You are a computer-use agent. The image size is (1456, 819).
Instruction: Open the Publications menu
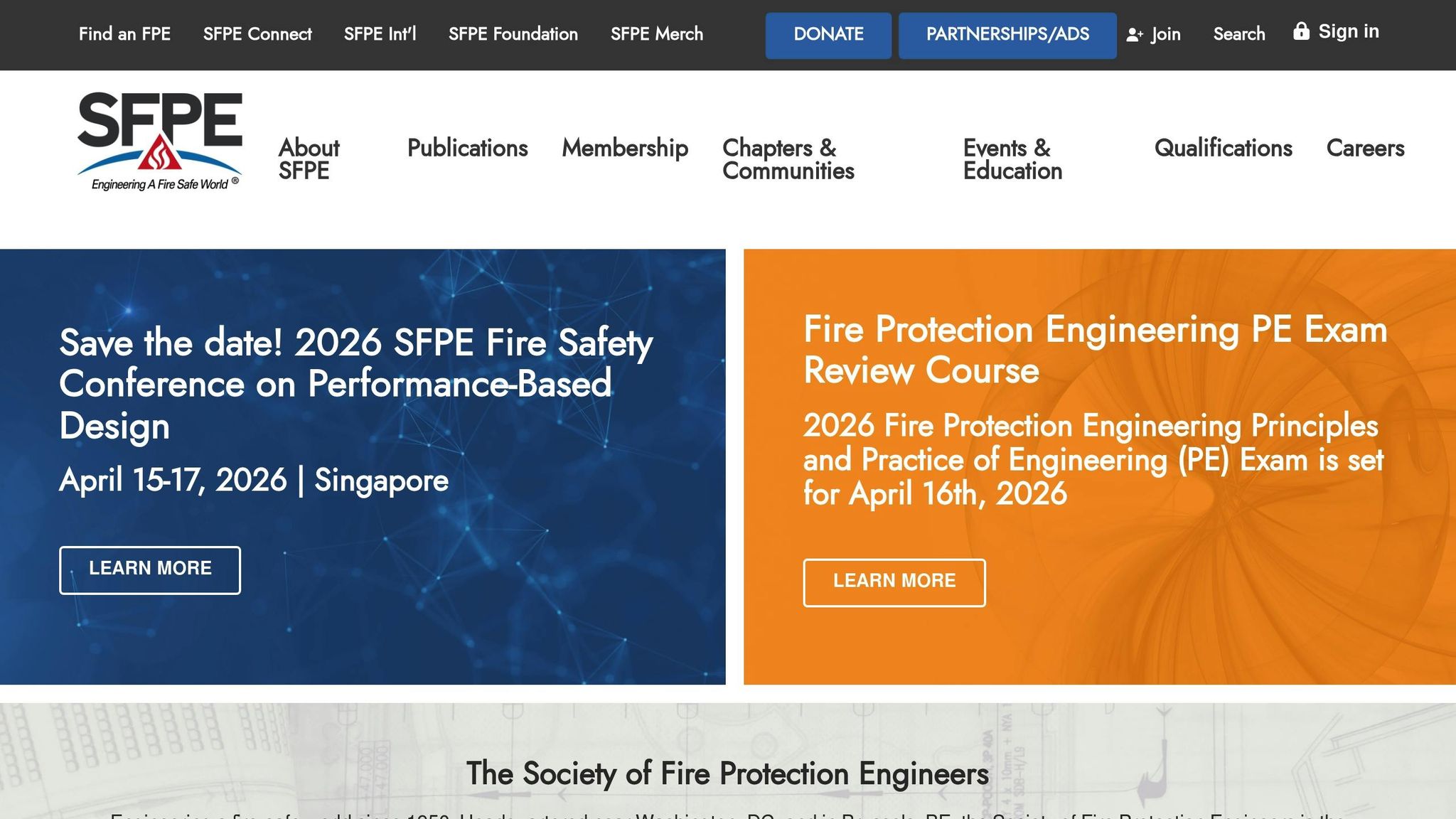(x=467, y=149)
